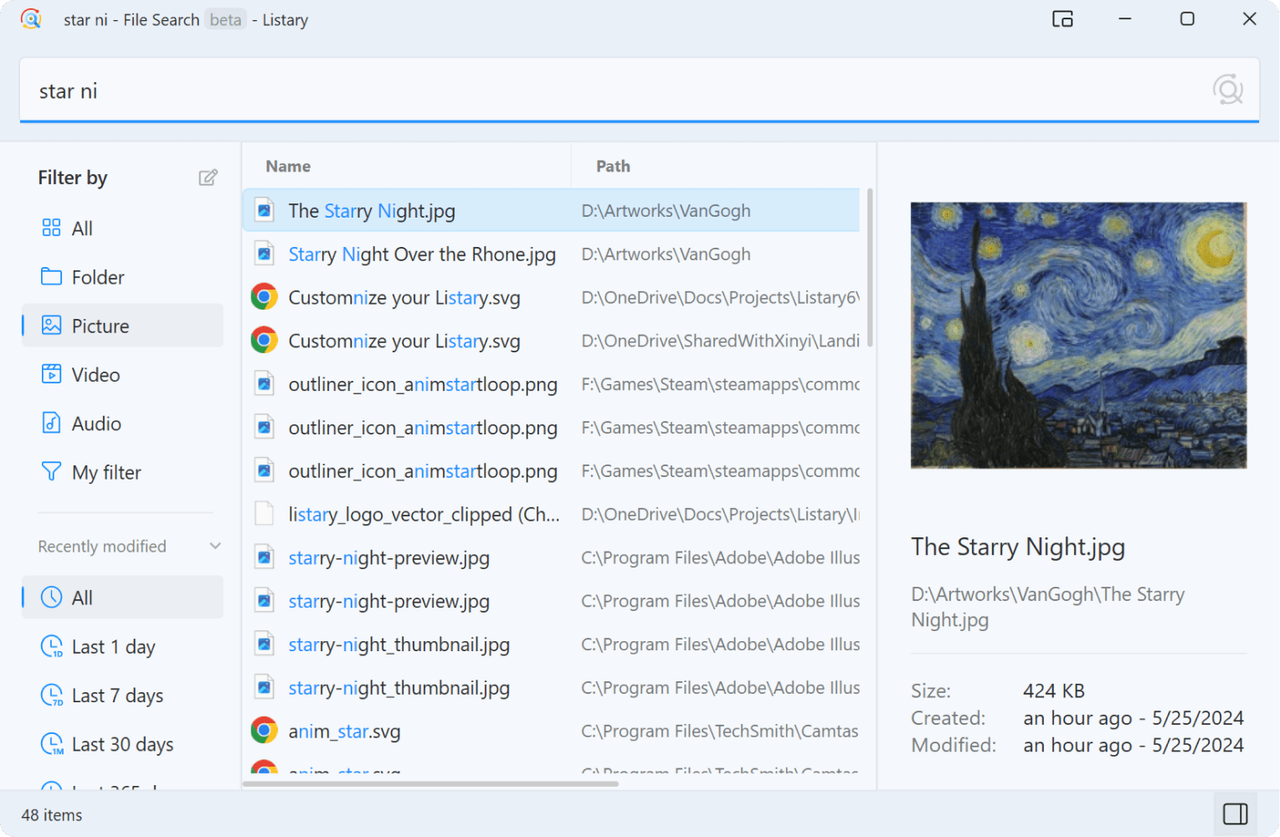Click the compact mode window icon
Viewport: 1280px width, 837px height.
(x=1063, y=19)
